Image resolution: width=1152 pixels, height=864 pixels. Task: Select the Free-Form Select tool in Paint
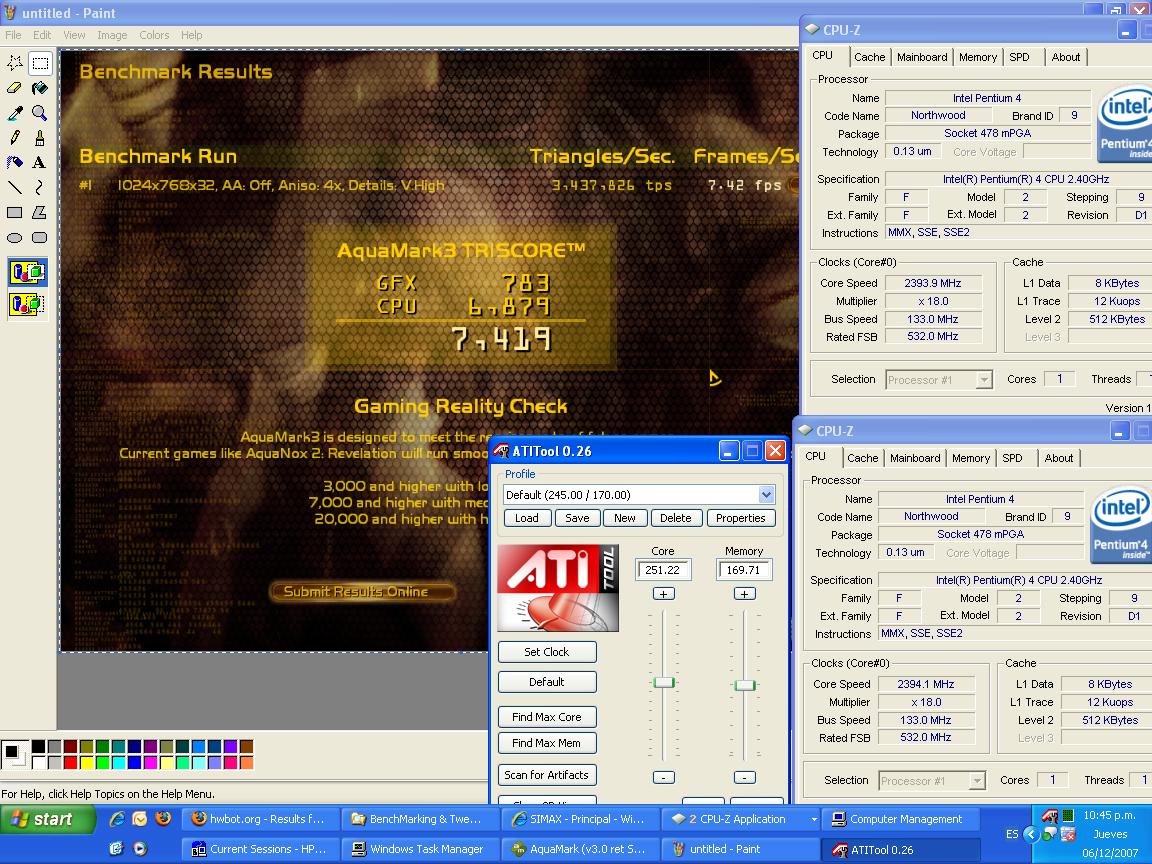pos(15,63)
